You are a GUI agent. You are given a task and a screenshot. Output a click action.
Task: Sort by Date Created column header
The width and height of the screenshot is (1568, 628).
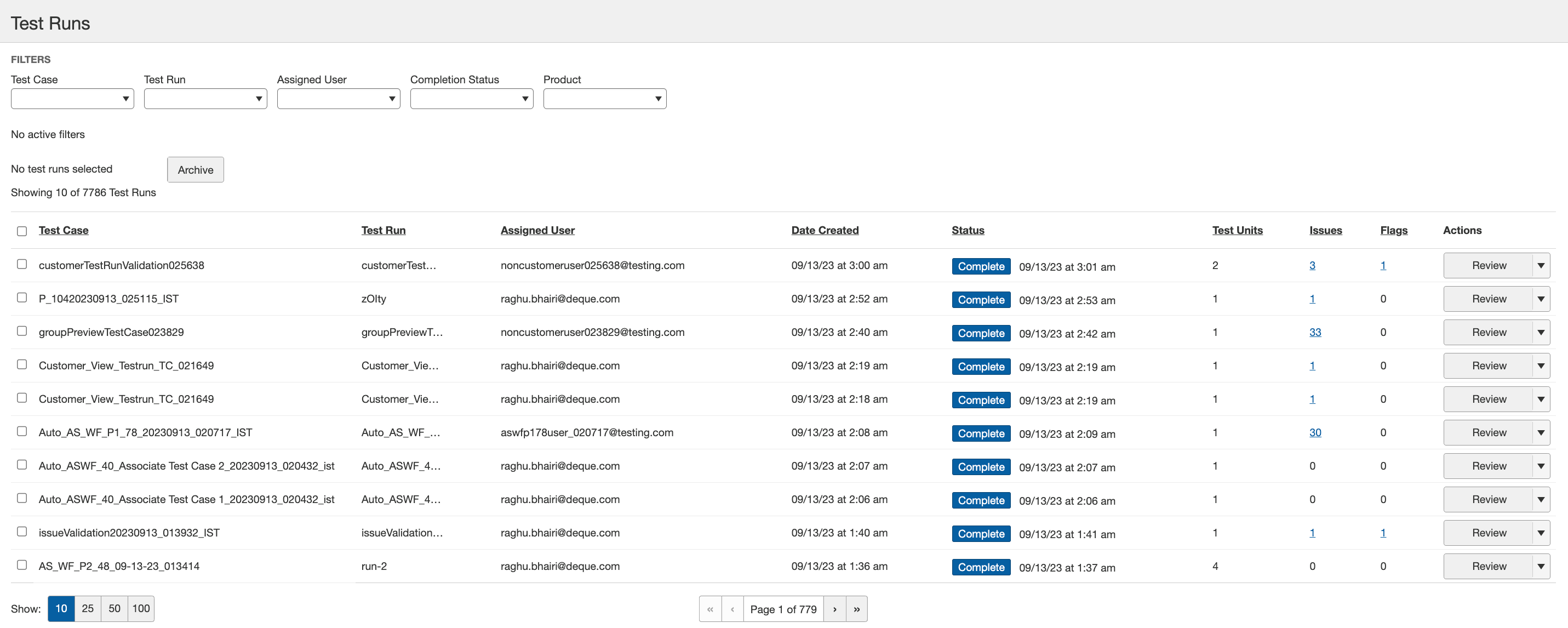pos(824,230)
